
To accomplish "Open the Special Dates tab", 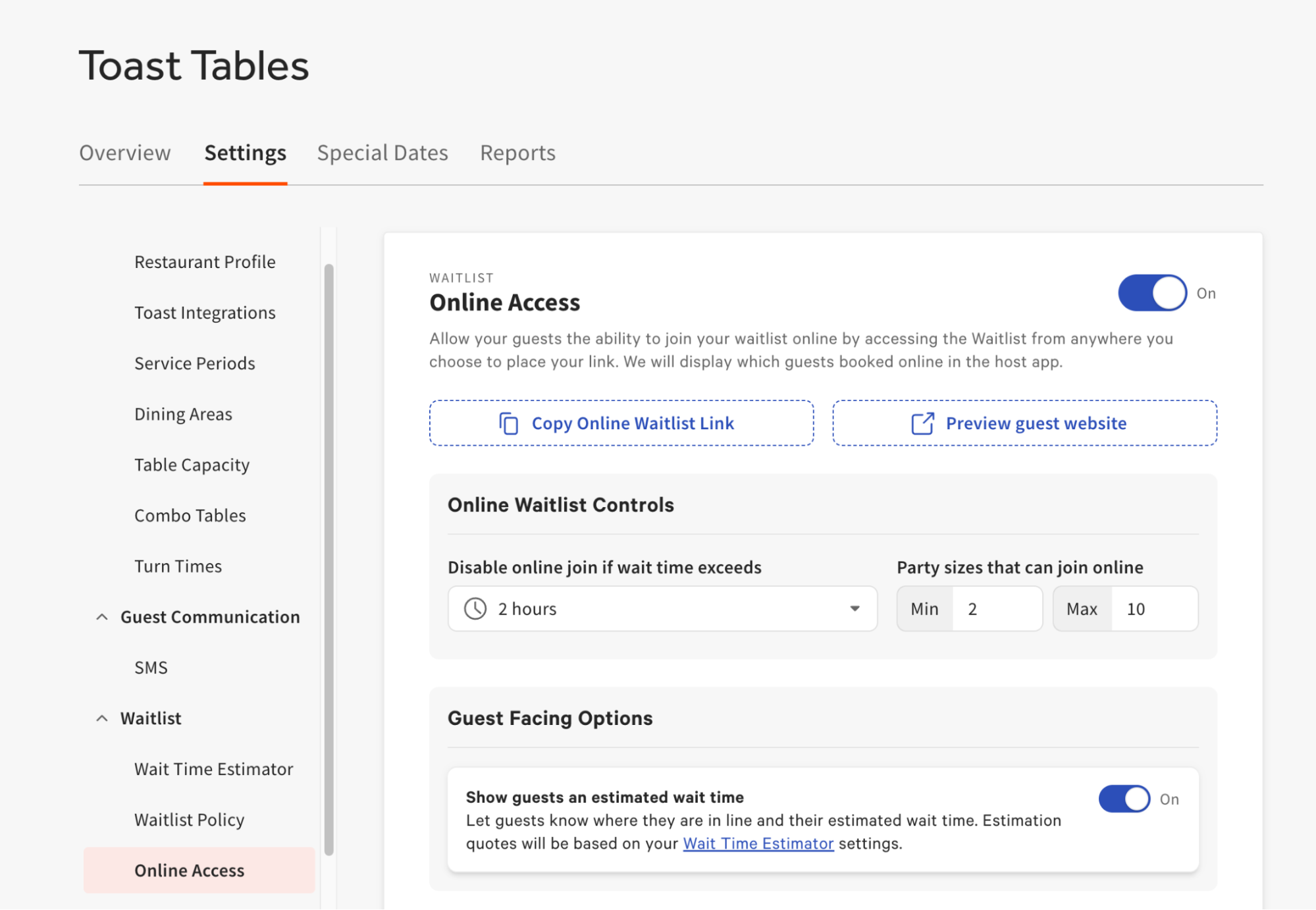I will (382, 153).
